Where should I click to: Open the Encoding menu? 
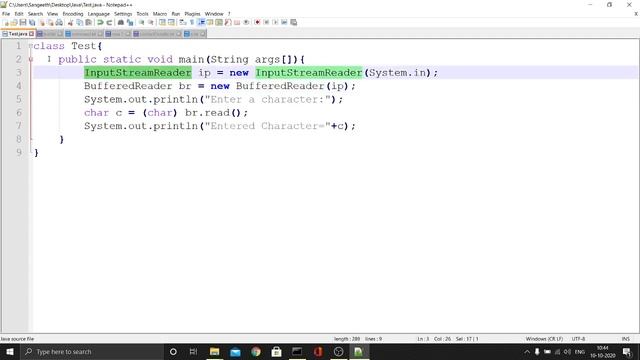tap(73, 14)
